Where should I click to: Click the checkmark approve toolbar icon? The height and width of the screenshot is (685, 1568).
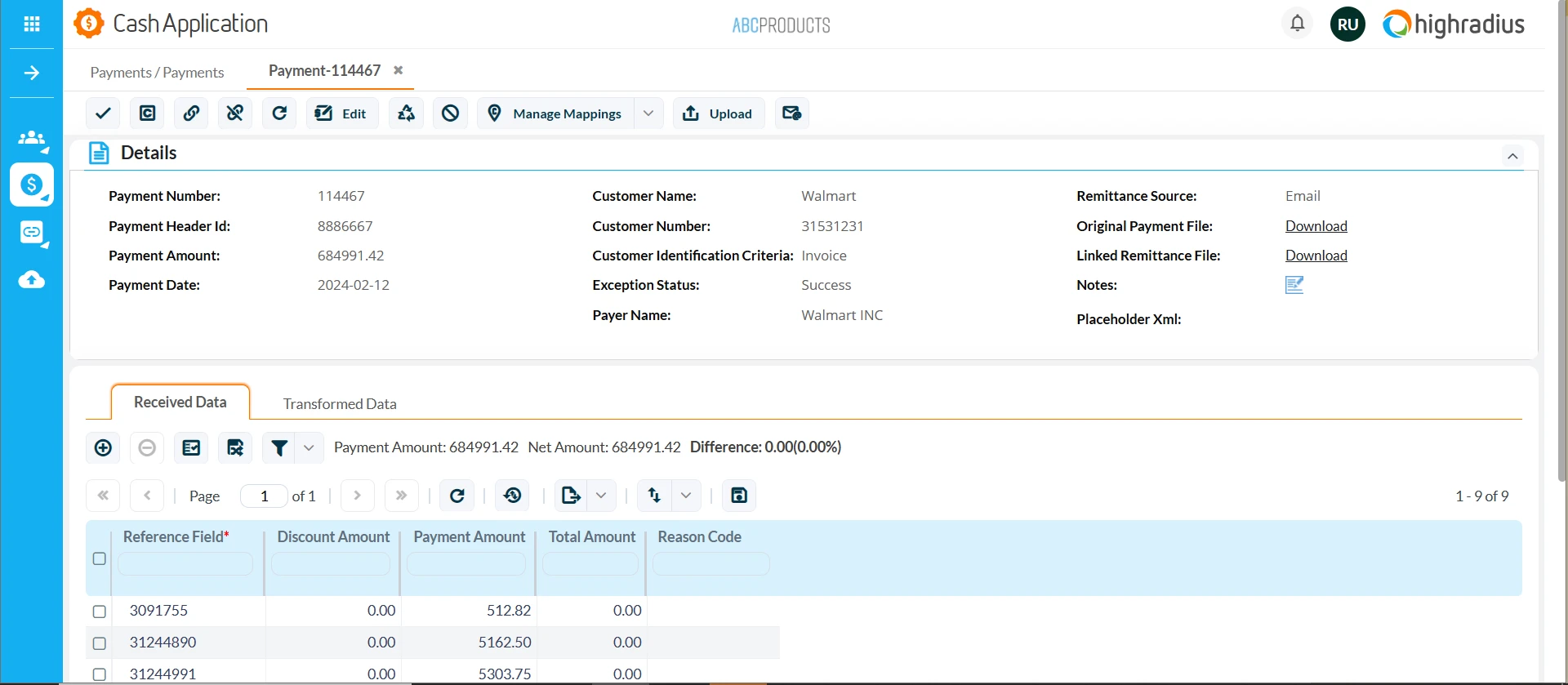pyautogui.click(x=103, y=113)
